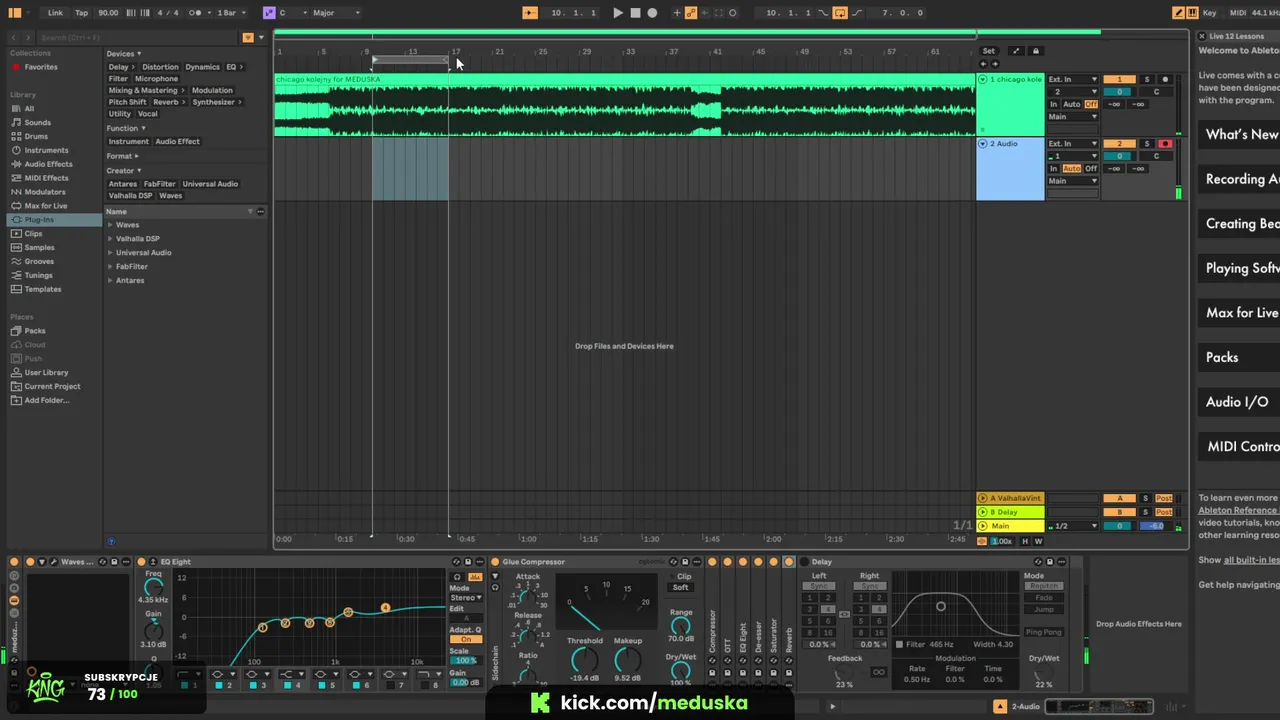Set track 1 monitor to Auto
The height and width of the screenshot is (720, 1280).
[1072, 104]
